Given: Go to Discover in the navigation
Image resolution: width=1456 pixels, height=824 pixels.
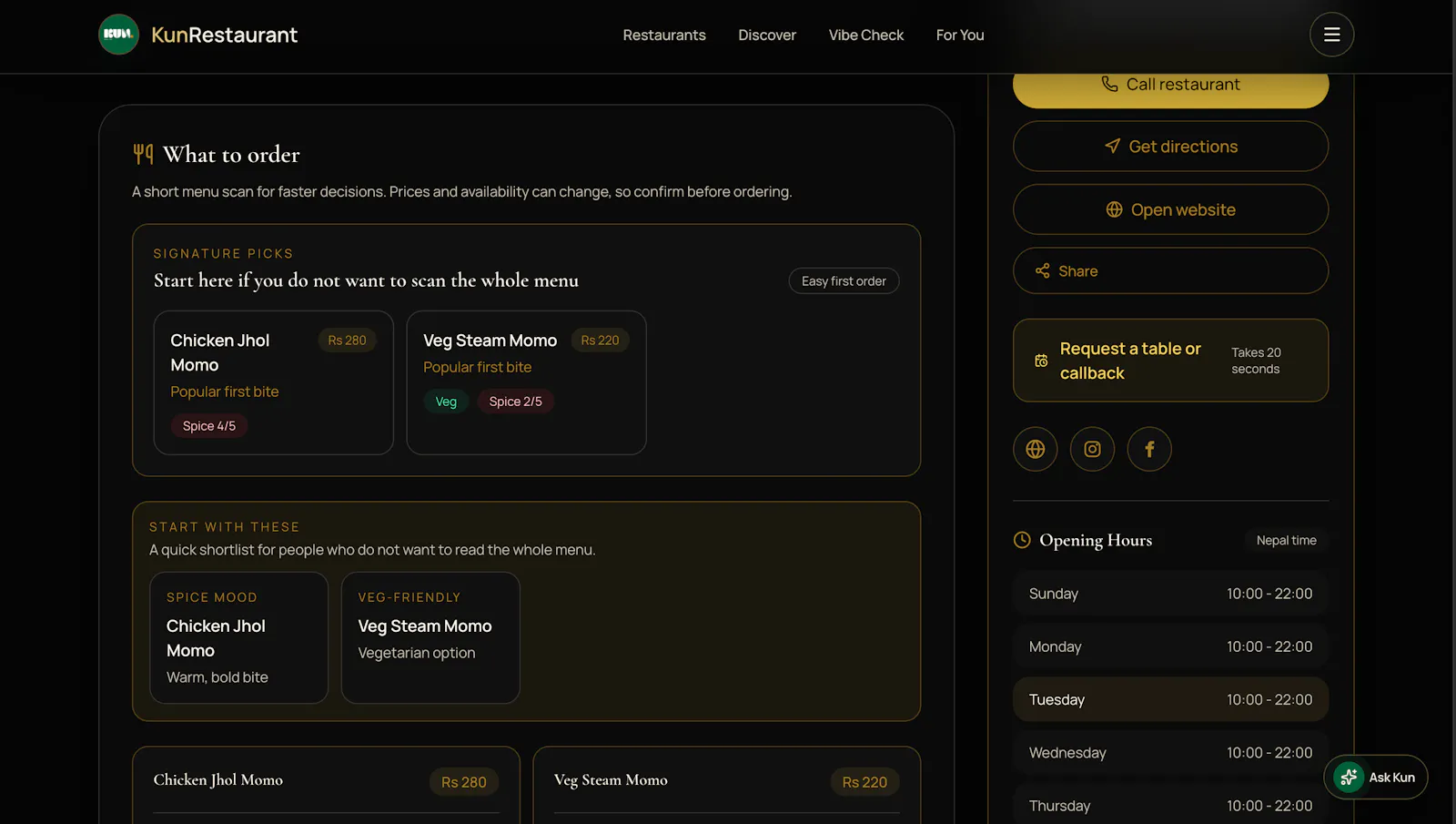Looking at the screenshot, I should click(x=767, y=35).
